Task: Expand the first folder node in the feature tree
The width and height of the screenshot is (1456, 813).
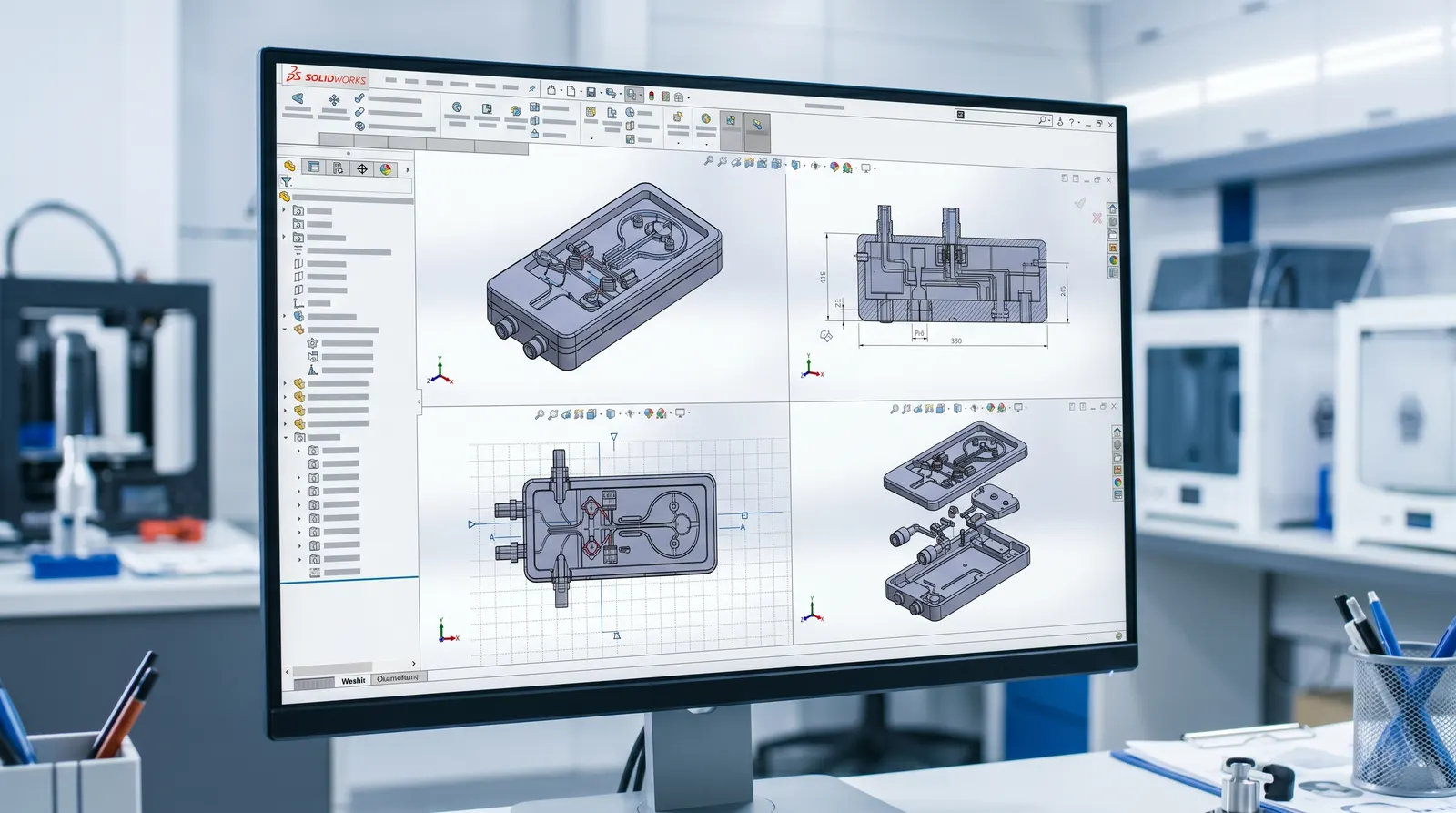Action: click(x=285, y=210)
